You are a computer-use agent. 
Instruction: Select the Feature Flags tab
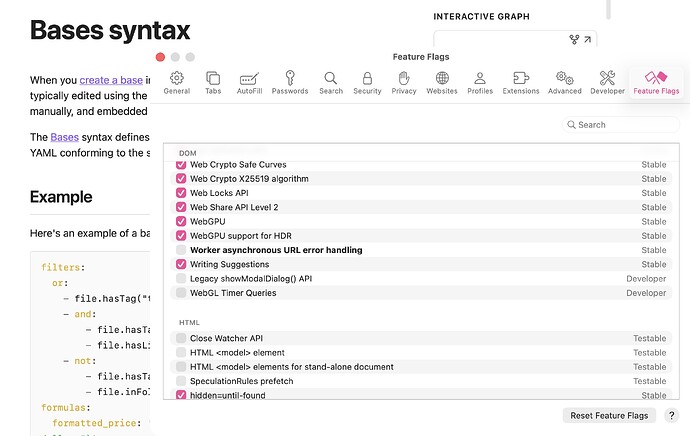pos(656,82)
